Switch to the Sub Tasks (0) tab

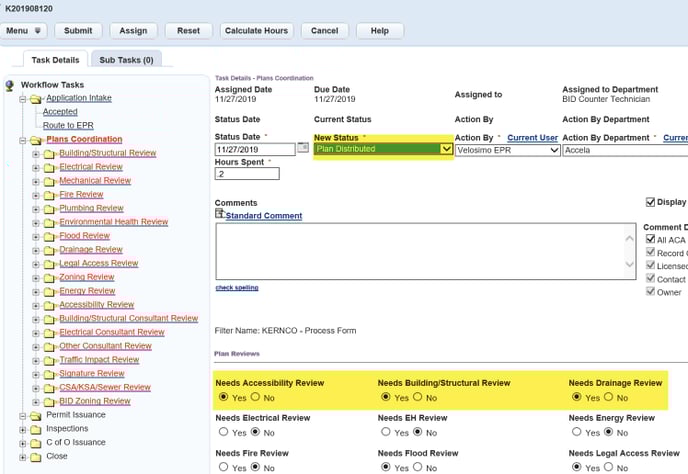[x=126, y=60]
